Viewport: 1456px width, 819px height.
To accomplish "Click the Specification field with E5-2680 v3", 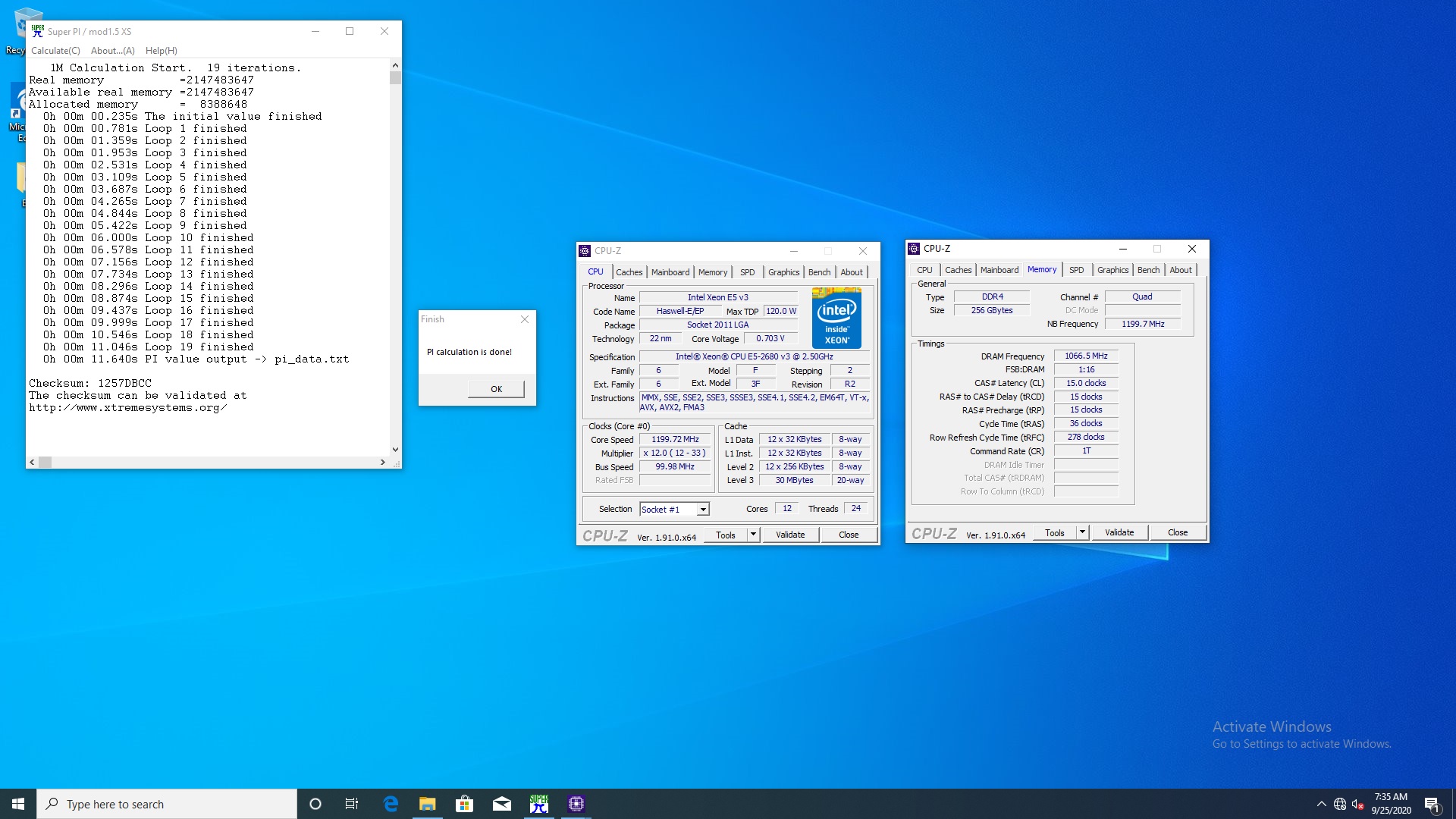I will [x=755, y=357].
